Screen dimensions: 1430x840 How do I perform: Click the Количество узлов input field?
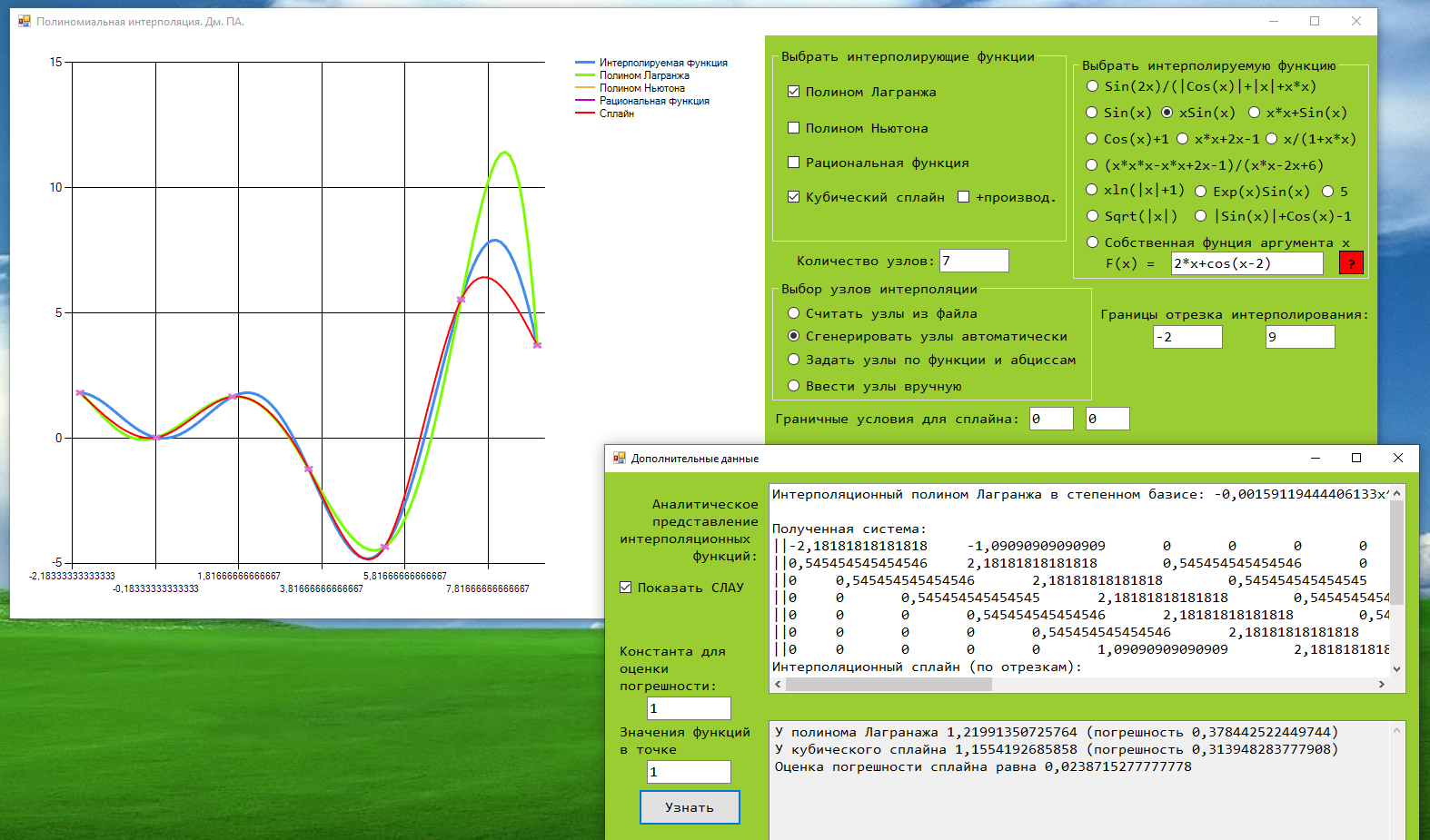(974, 261)
